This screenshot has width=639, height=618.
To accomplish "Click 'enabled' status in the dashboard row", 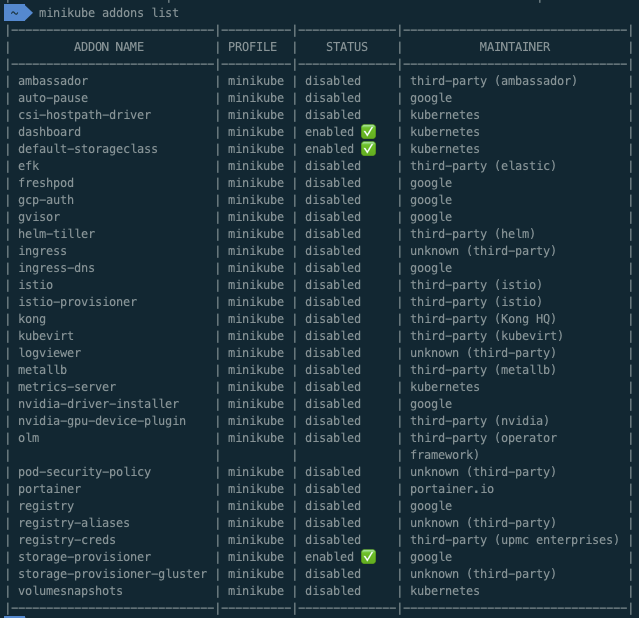I will (329, 132).
